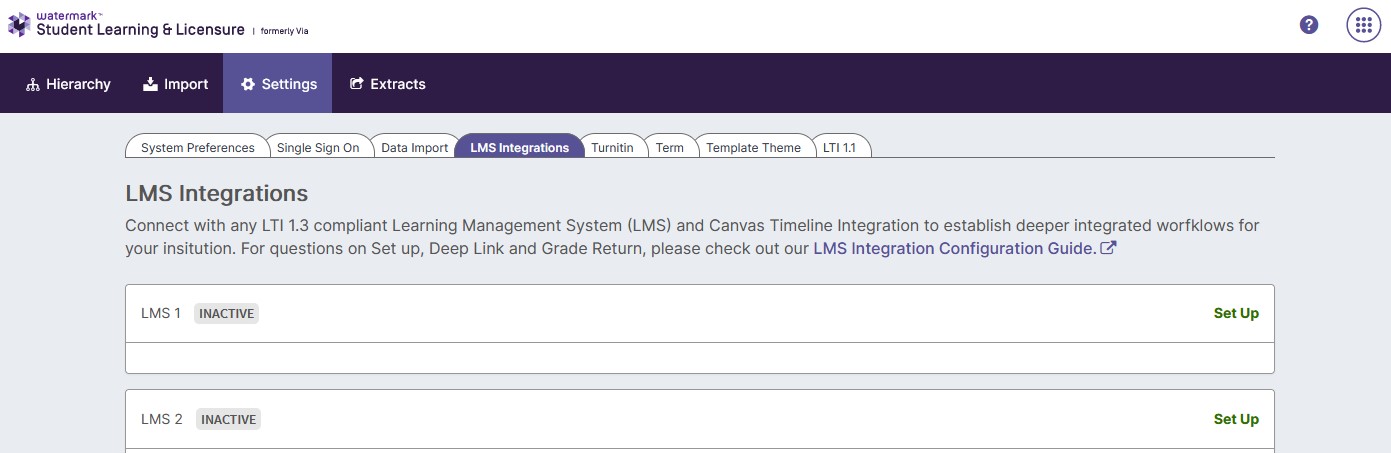Open the Turnitin tab
Image resolution: width=1391 pixels, height=453 pixels.
(x=612, y=147)
